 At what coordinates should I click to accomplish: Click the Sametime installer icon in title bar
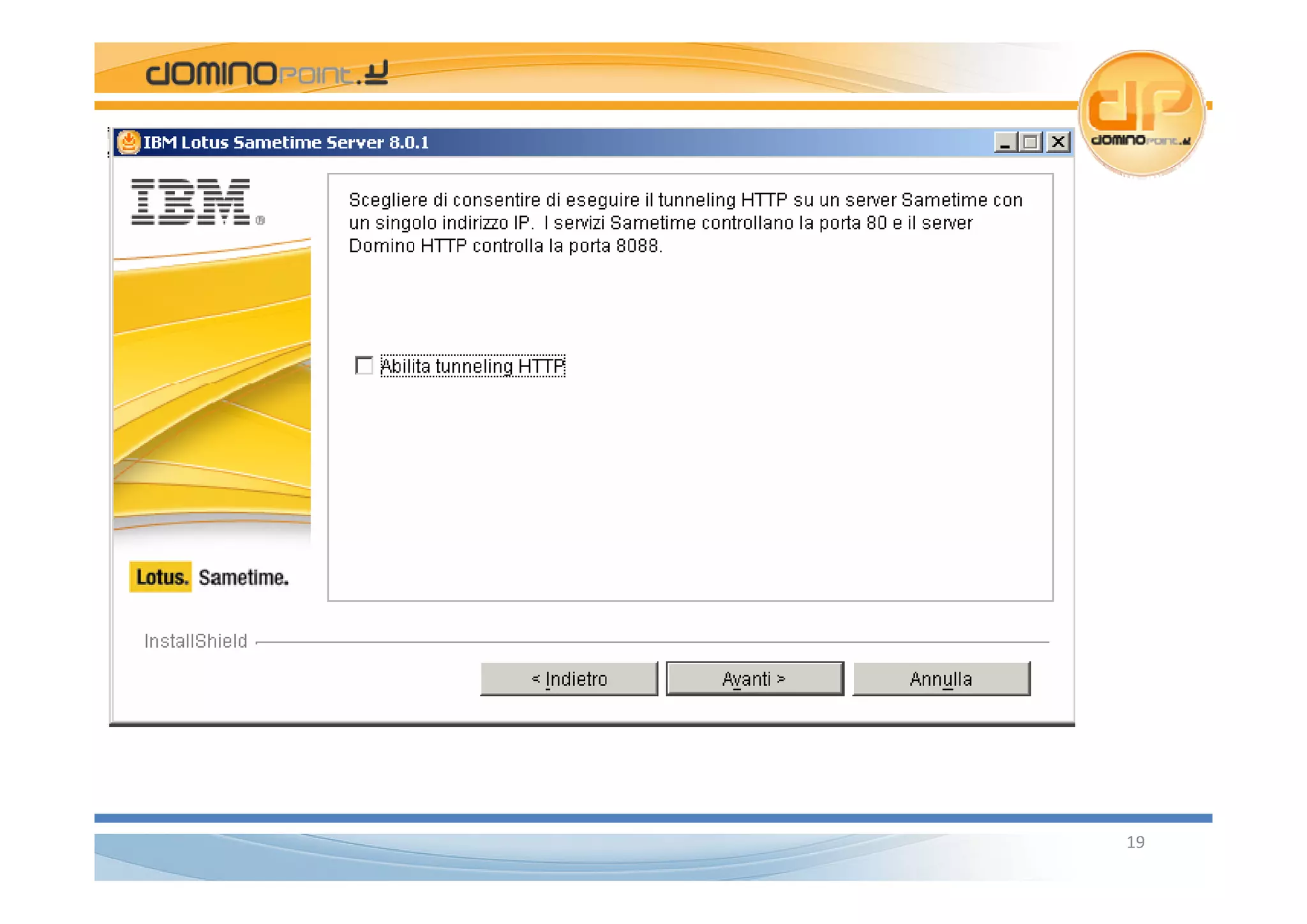128,142
